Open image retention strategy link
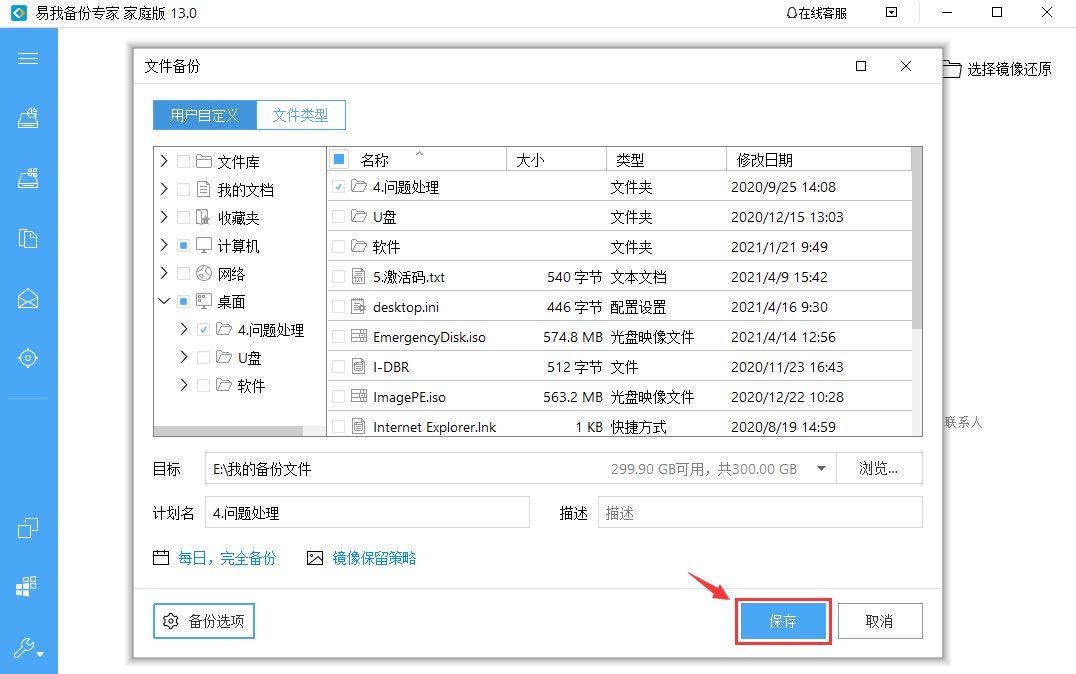 coord(374,558)
